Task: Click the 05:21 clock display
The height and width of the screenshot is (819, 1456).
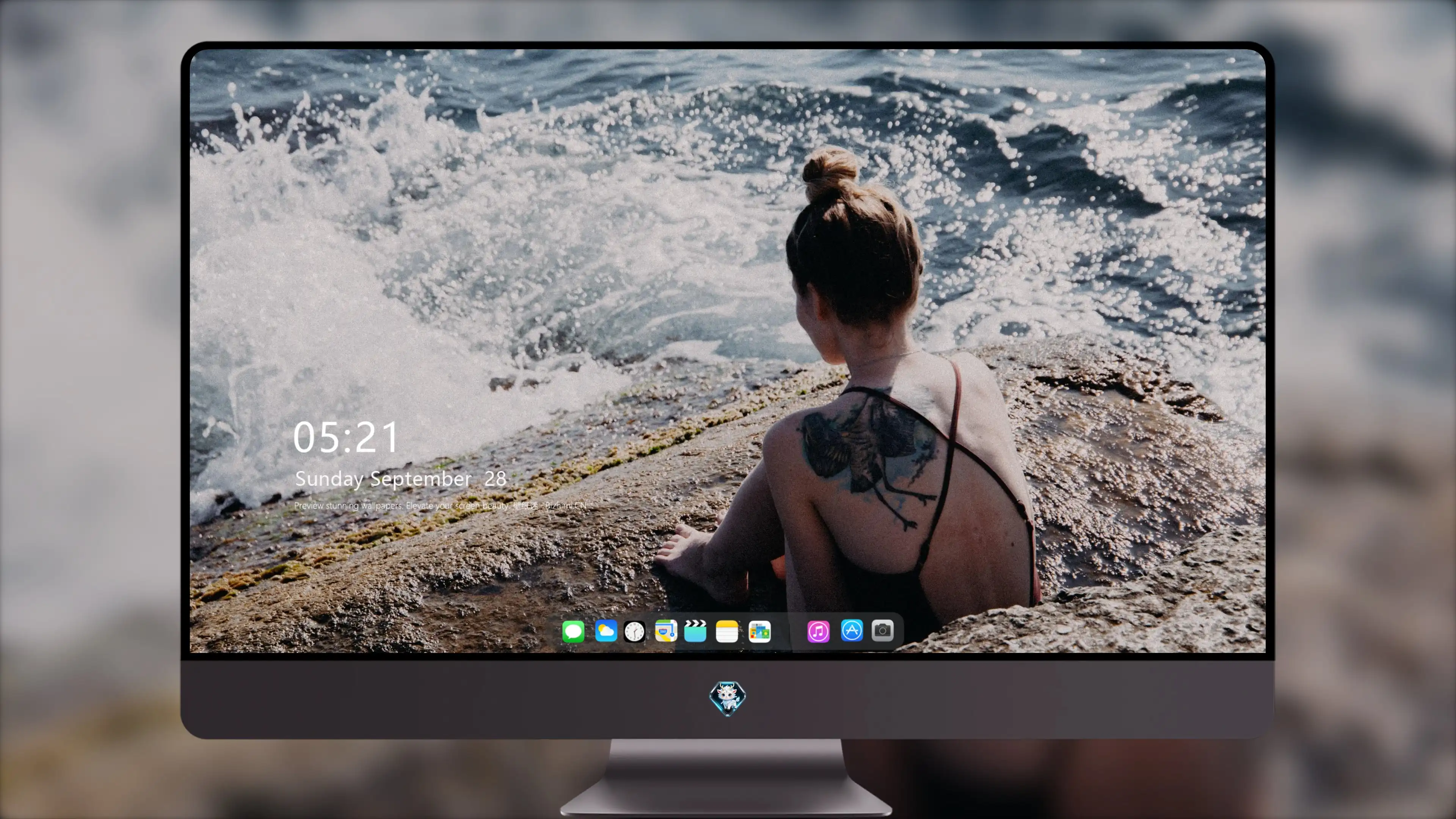Action: tap(345, 438)
